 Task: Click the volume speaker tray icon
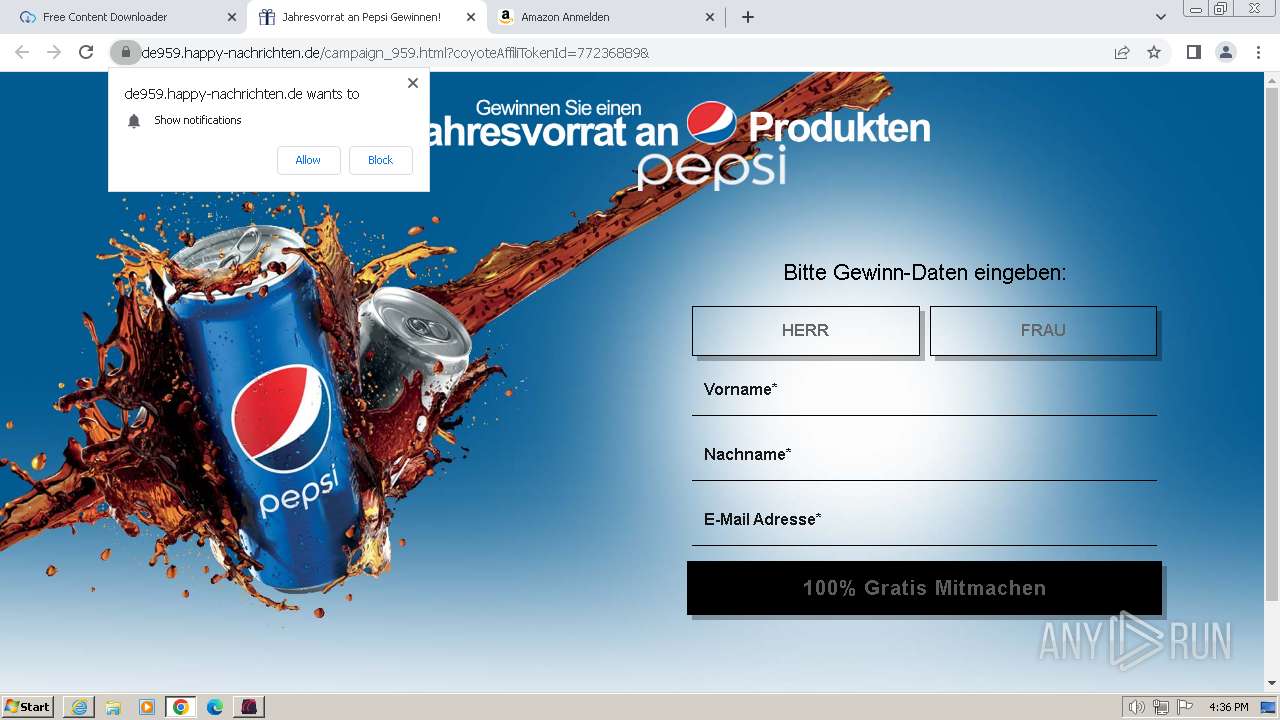click(1136, 707)
